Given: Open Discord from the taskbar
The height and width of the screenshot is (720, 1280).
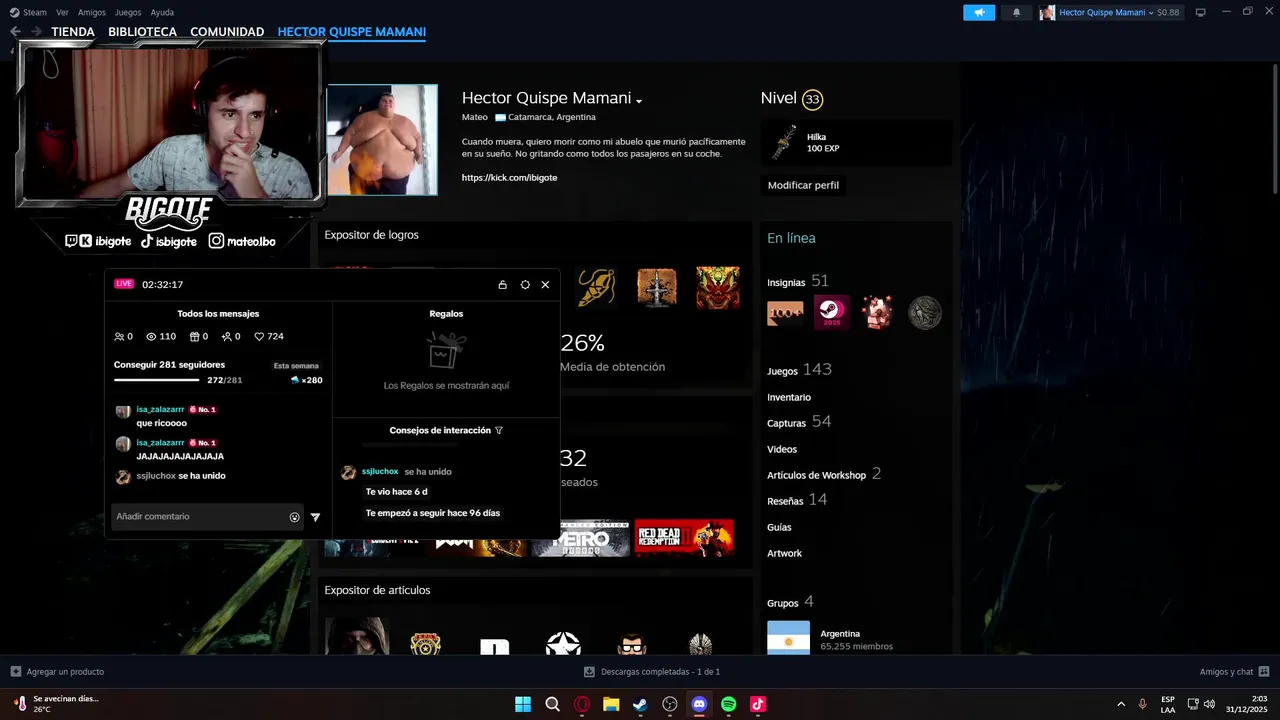Looking at the screenshot, I should (x=699, y=705).
